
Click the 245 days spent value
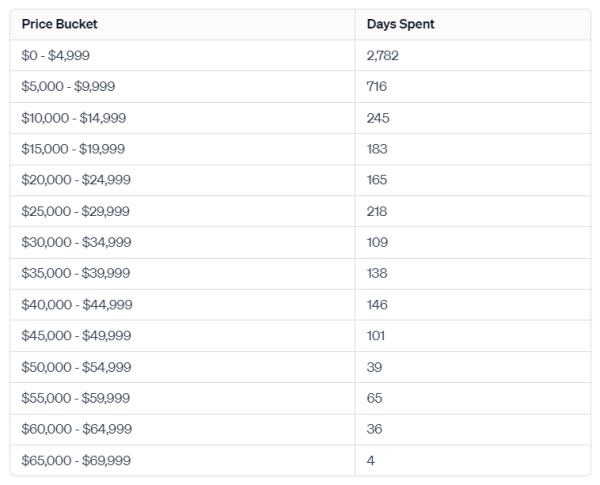pyautogui.click(x=378, y=118)
